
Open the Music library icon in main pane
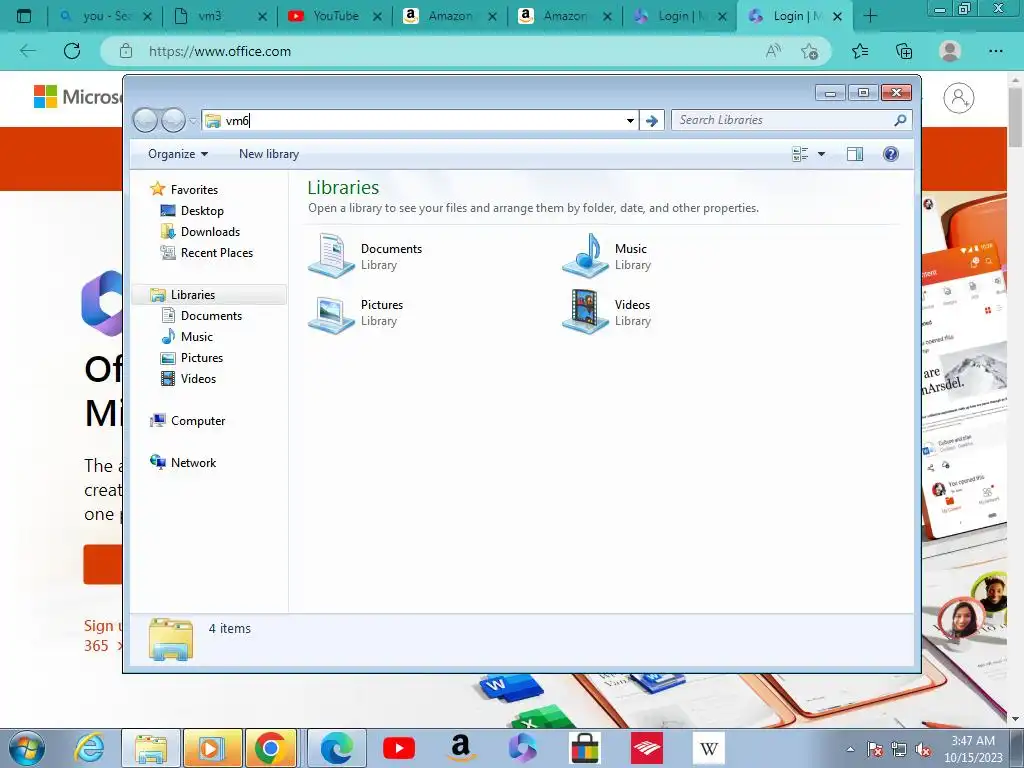click(x=586, y=255)
